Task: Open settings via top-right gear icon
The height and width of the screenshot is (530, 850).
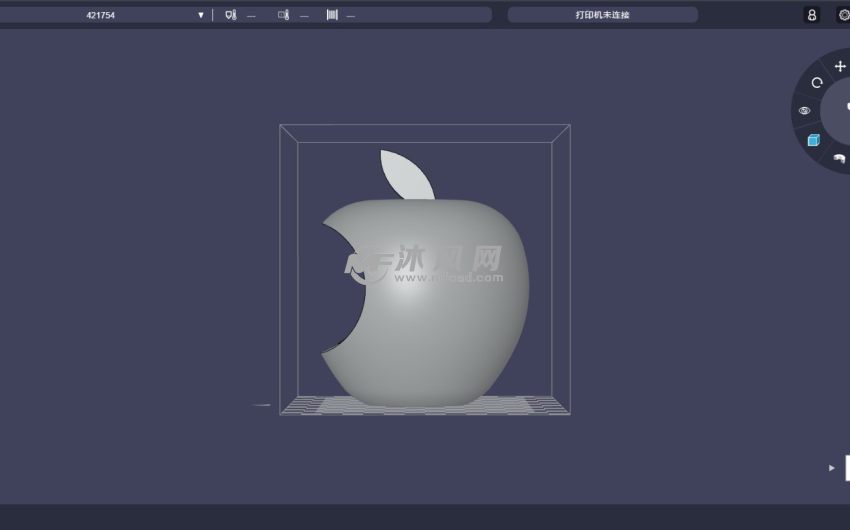Action: [843, 15]
